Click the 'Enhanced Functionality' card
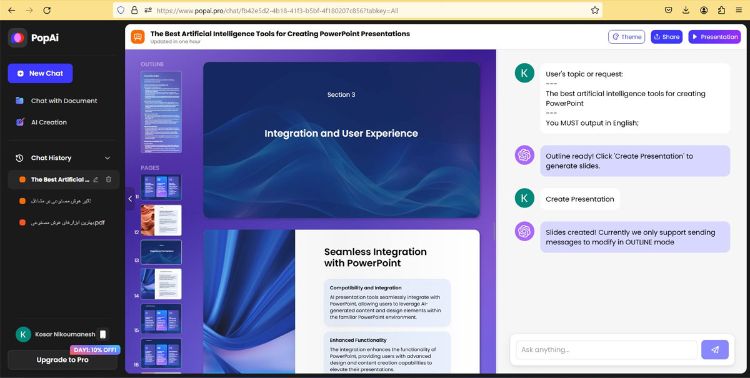The width and height of the screenshot is (750, 378). (387, 353)
